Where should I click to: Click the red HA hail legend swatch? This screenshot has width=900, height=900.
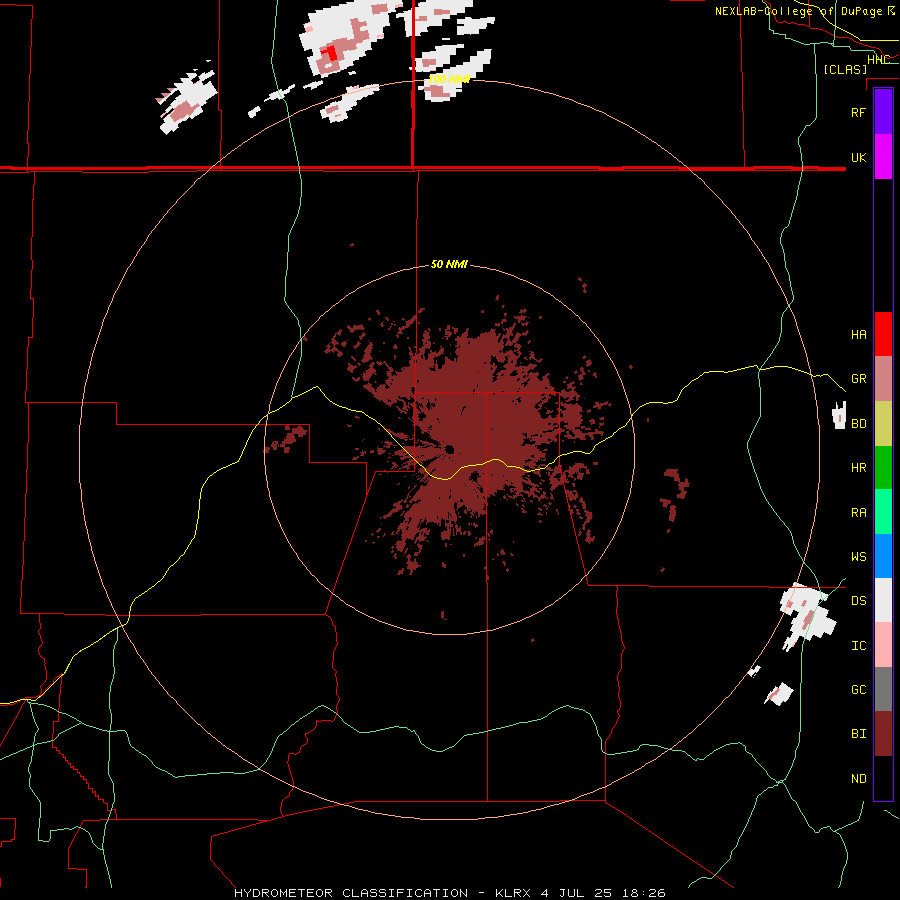(883, 334)
